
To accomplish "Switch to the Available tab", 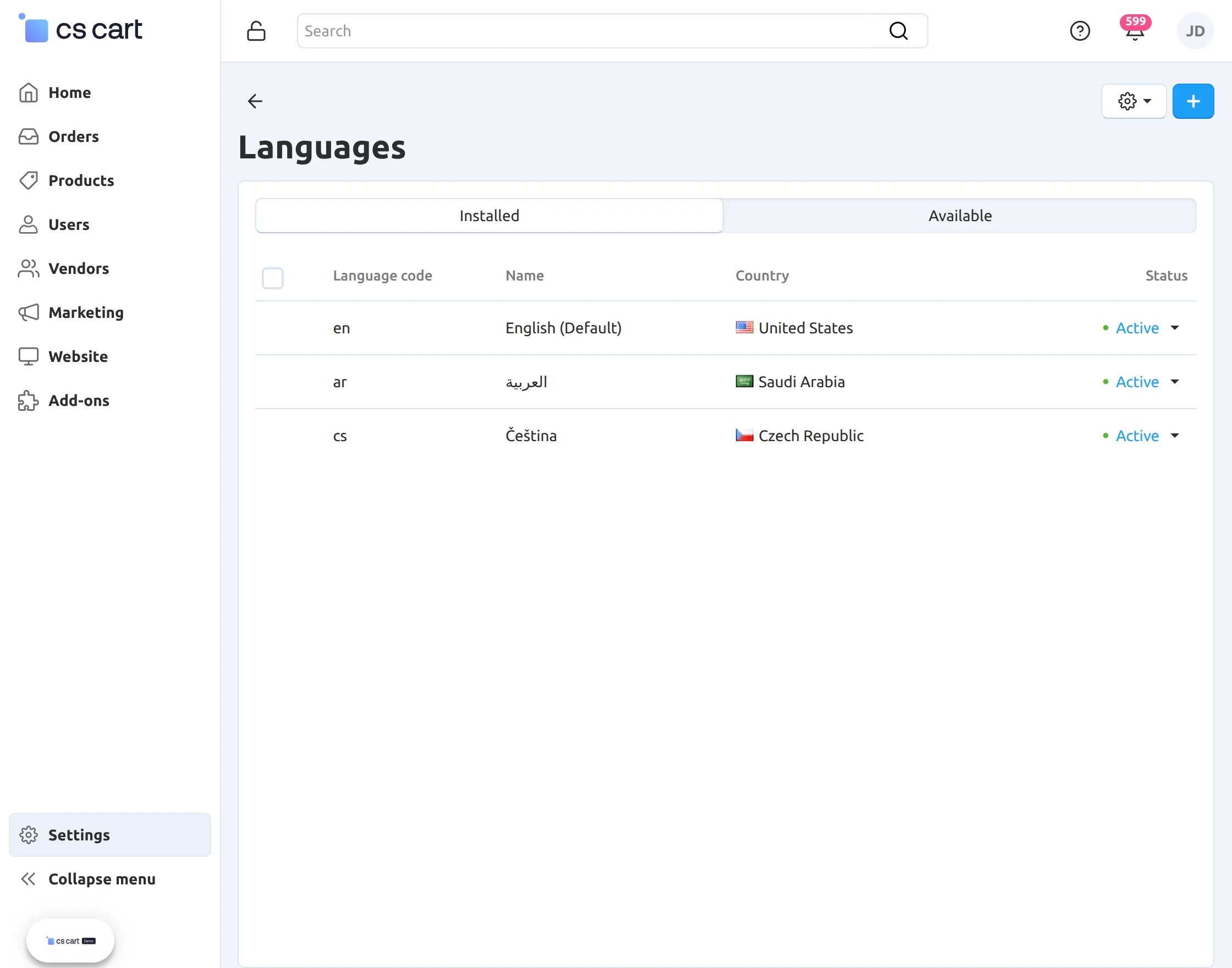I will click(x=959, y=216).
